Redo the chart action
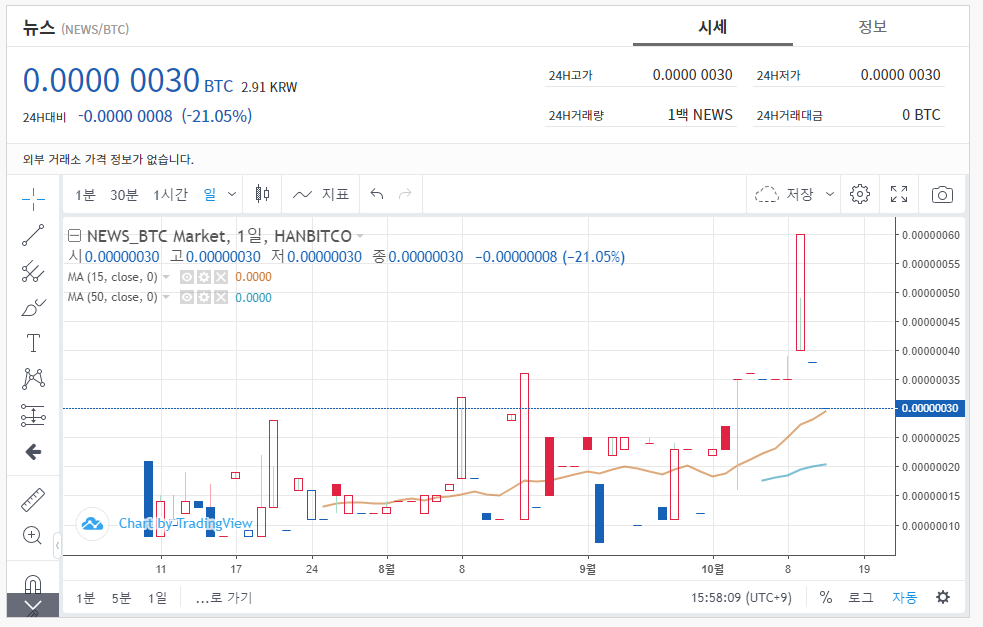This screenshot has height=627, width=983. [405, 194]
